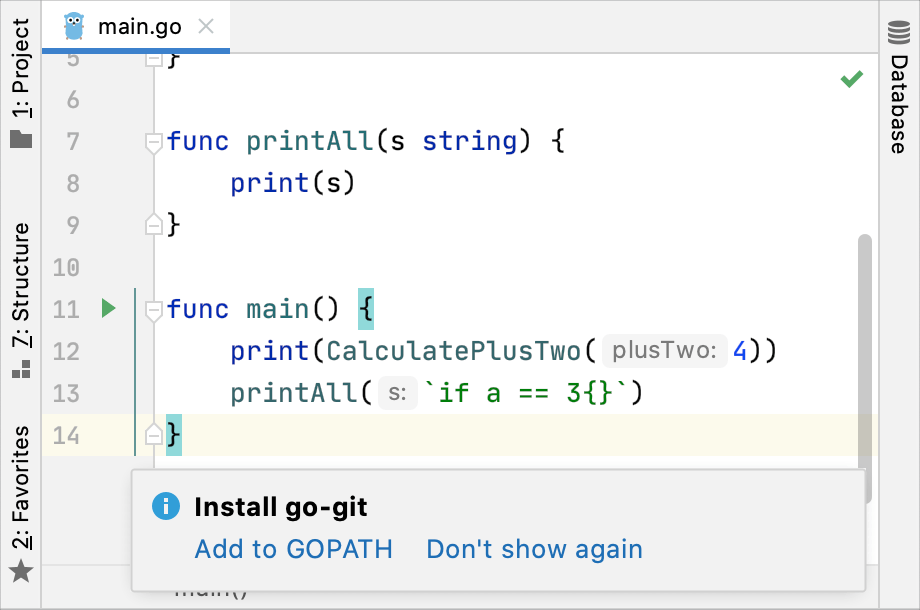Click line number 11 in the gutter

click(66, 309)
